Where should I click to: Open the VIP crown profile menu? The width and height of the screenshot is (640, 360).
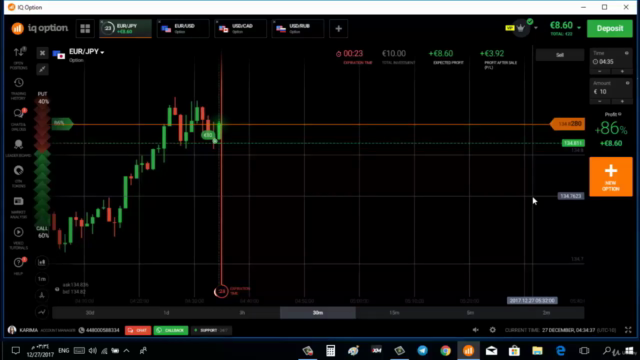coord(521,28)
